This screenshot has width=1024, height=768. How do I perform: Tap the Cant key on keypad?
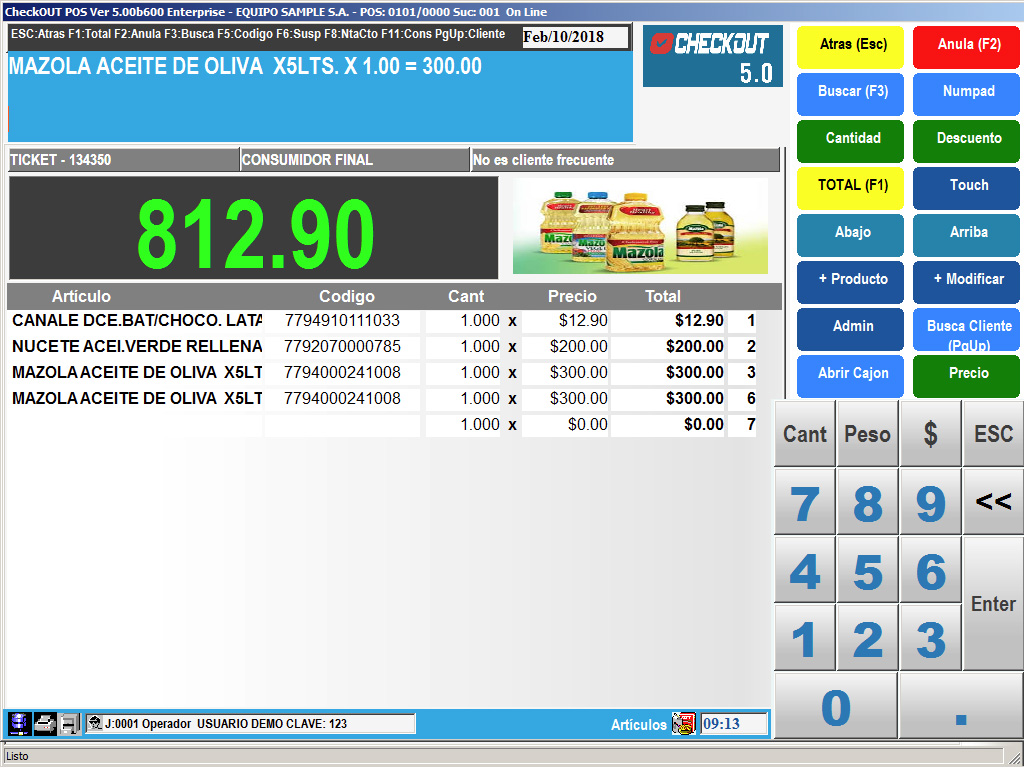tap(805, 434)
